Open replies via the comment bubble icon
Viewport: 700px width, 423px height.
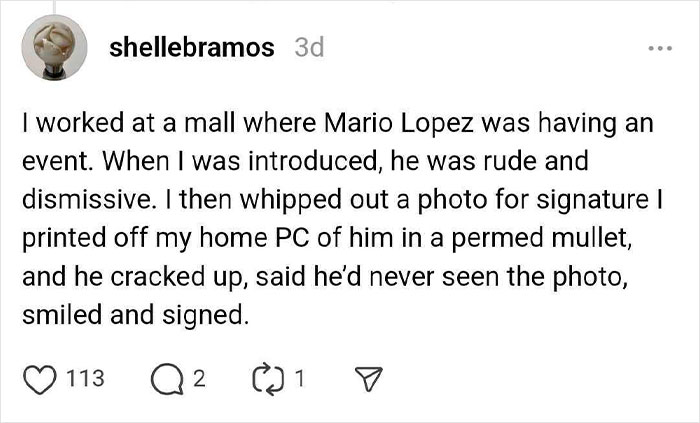pyautogui.click(x=165, y=378)
